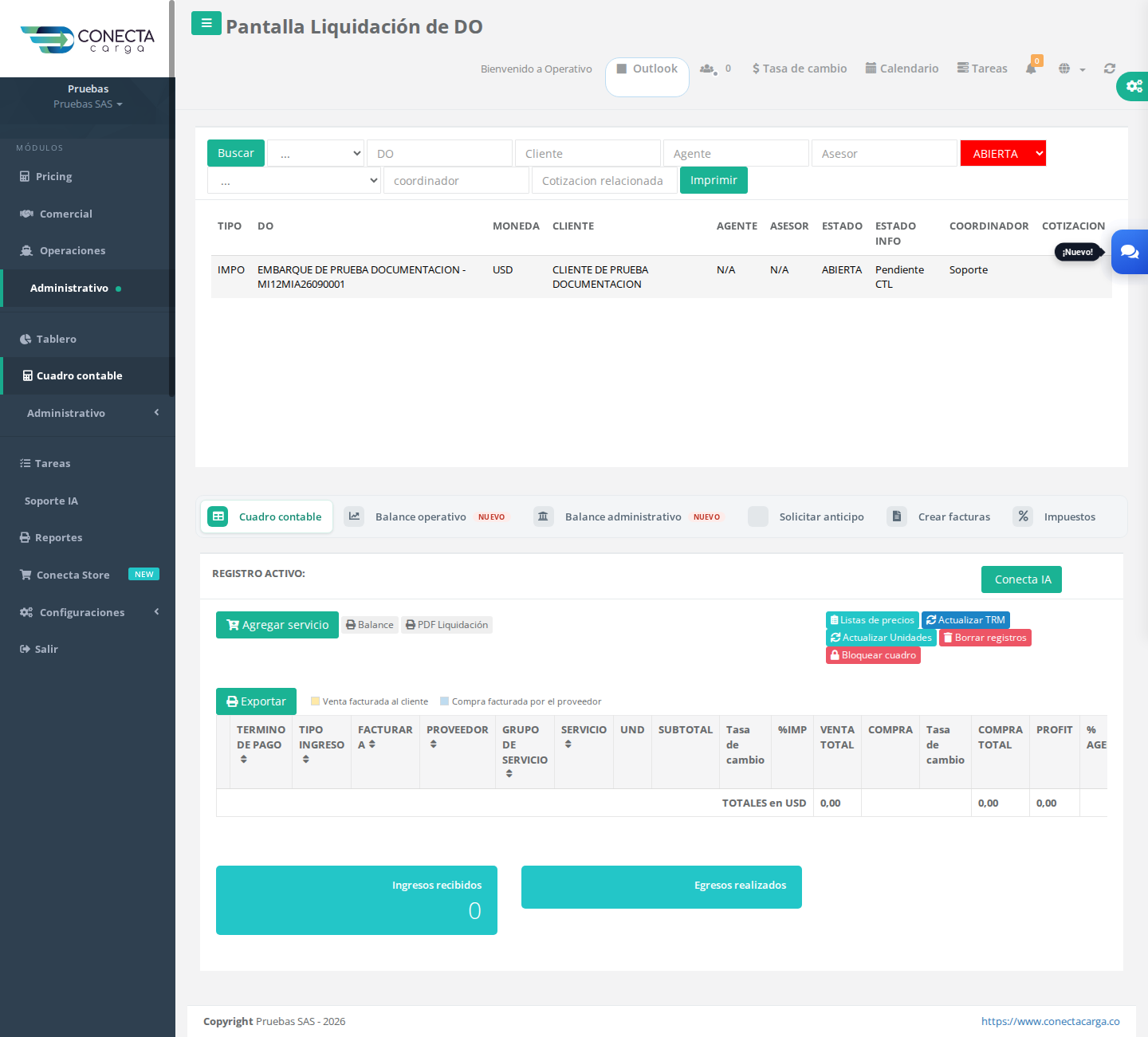Click PDF Liquidación button

tap(446, 625)
